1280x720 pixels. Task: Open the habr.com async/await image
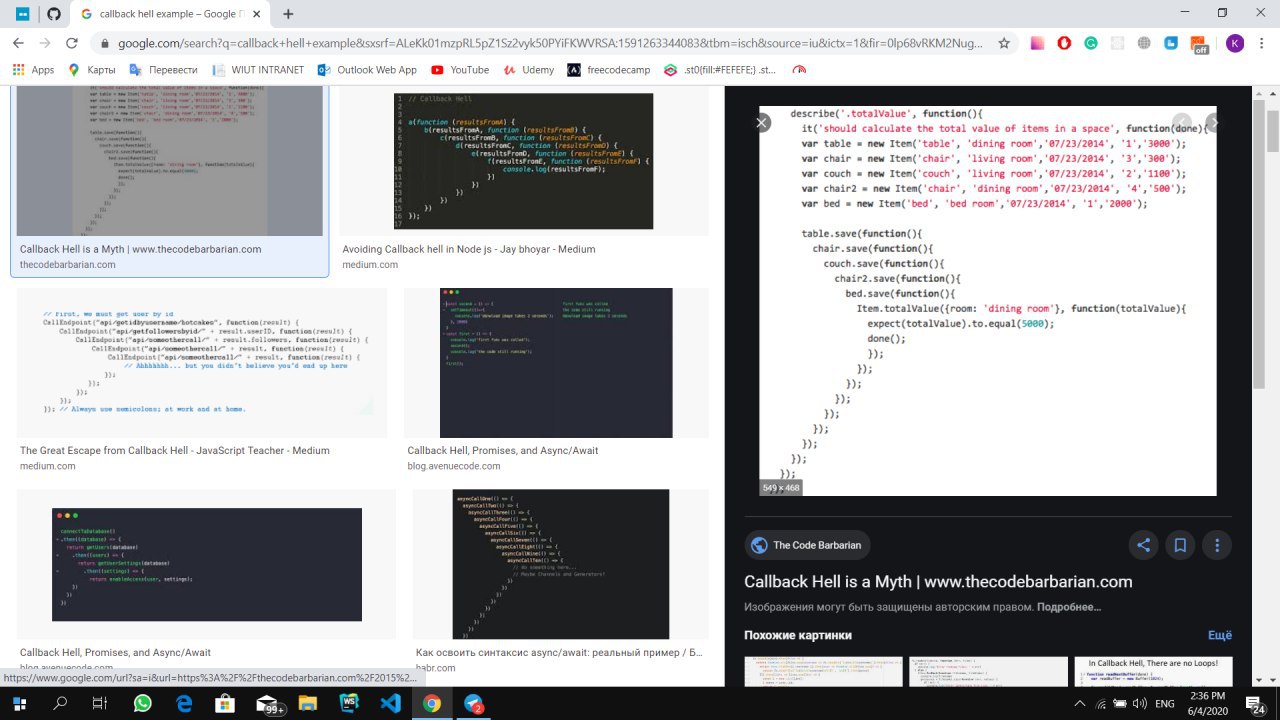[560, 564]
